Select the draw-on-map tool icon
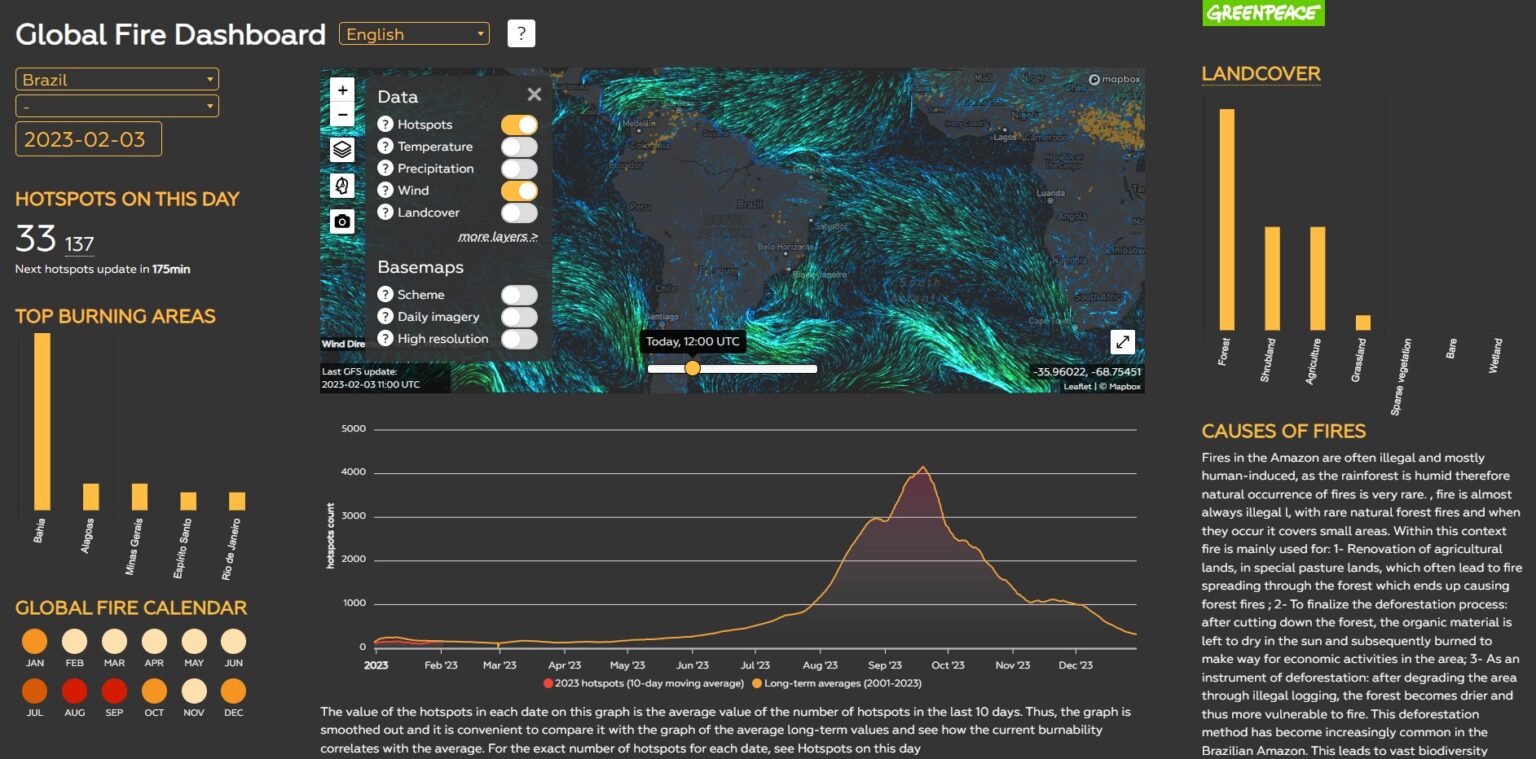 pyautogui.click(x=342, y=184)
